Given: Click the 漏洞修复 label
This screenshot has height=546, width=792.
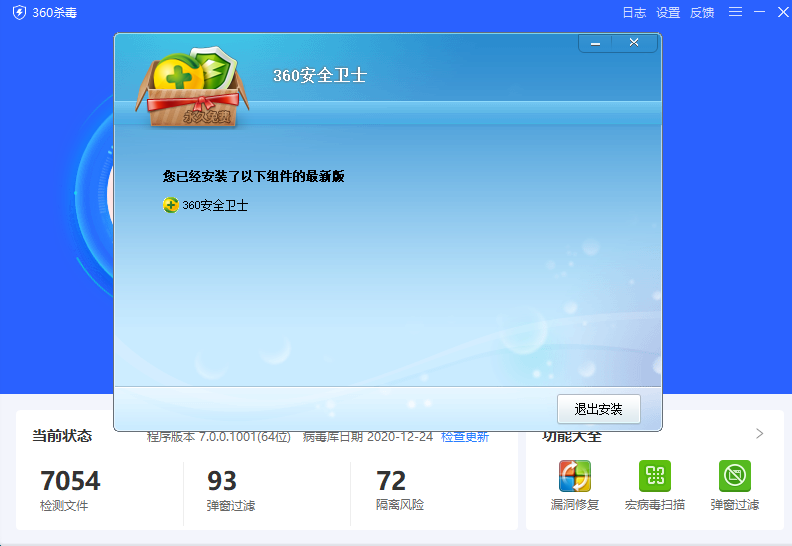Looking at the screenshot, I should 575,505.
